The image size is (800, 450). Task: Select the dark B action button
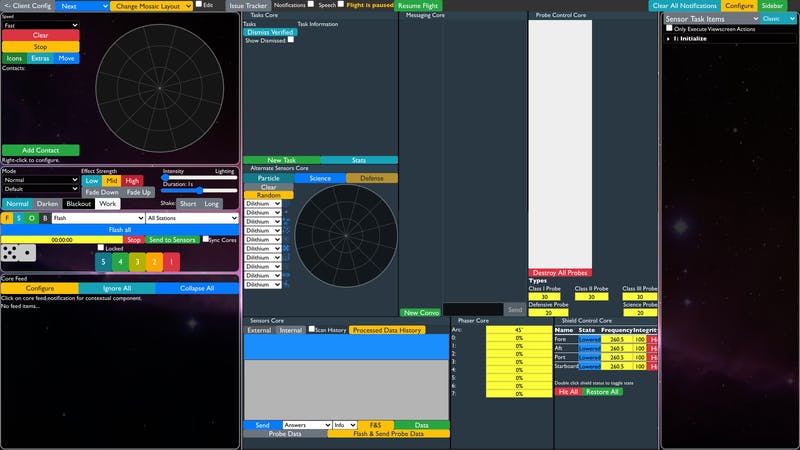45,218
